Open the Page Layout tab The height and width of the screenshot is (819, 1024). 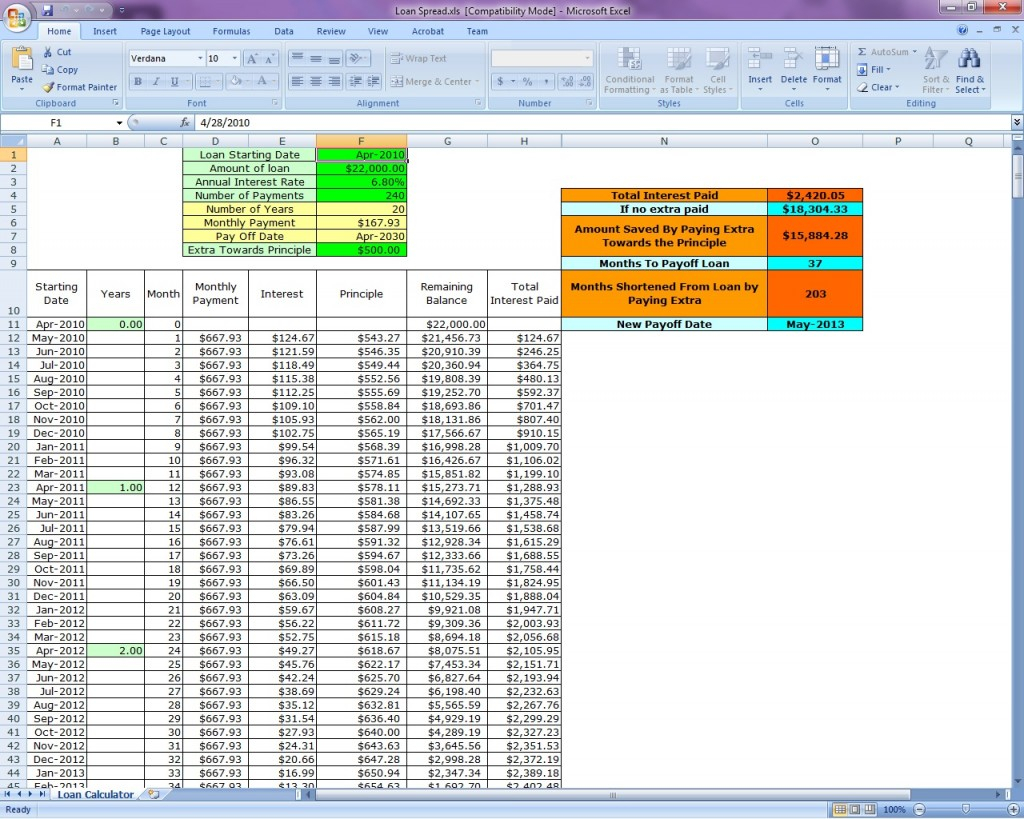(165, 31)
